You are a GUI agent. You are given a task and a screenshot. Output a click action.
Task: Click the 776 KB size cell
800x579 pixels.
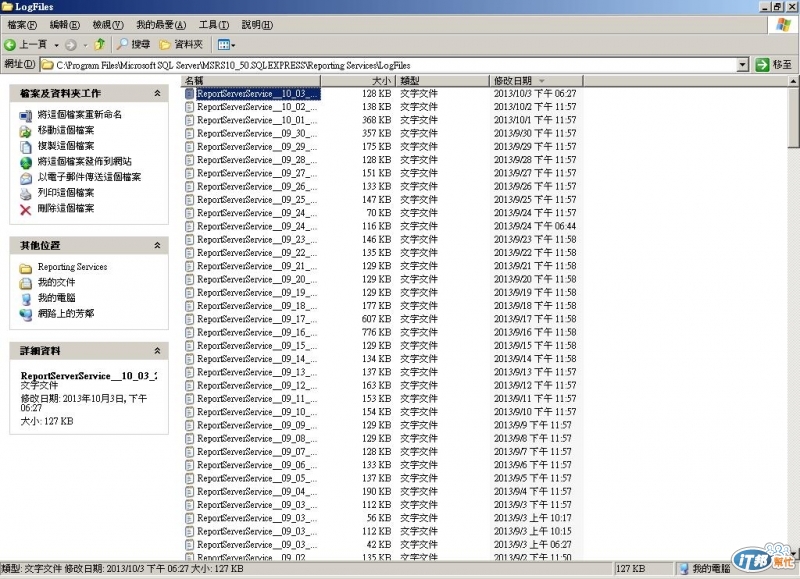[x=377, y=332]
